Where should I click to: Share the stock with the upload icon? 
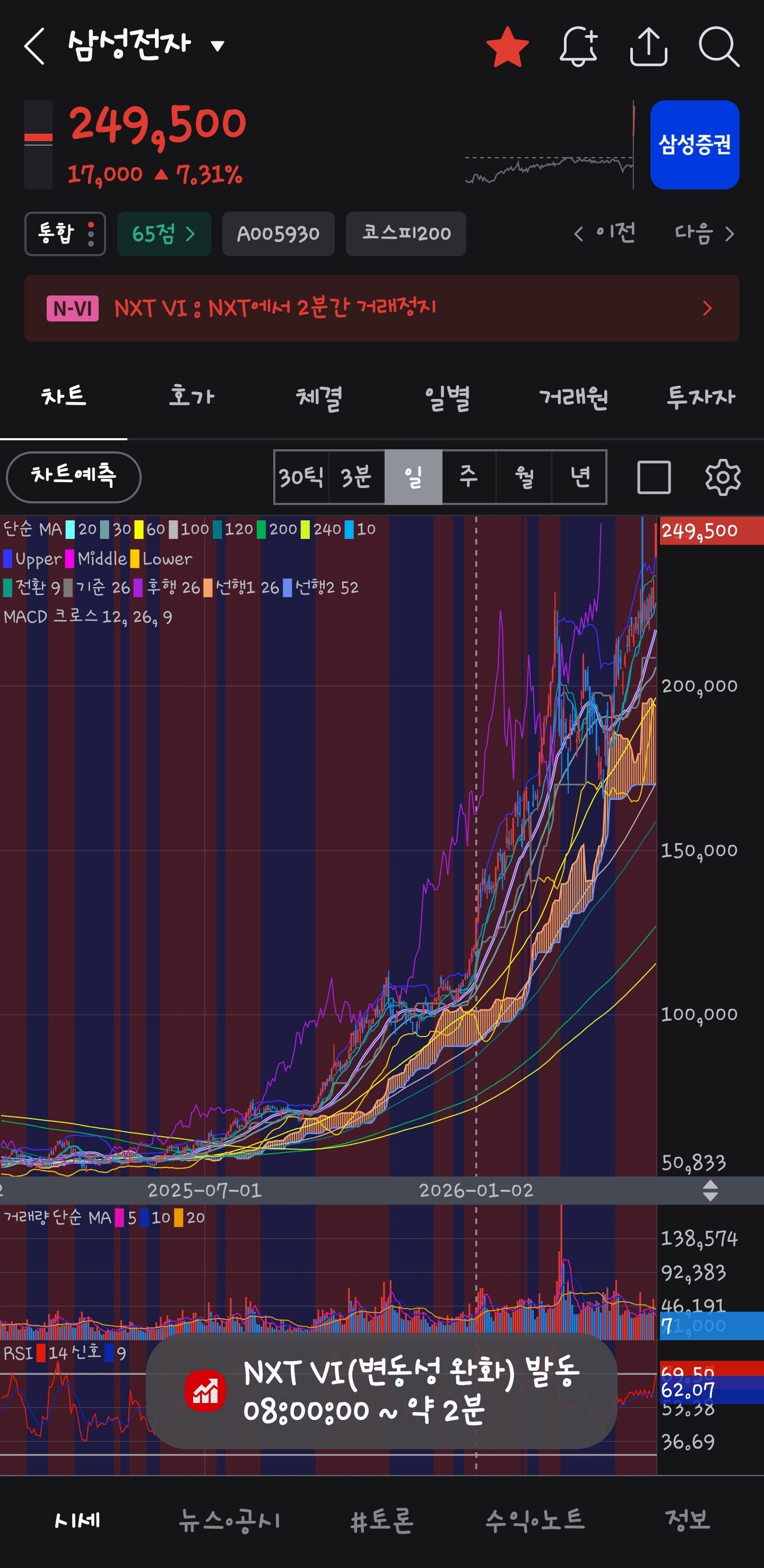coord(648,46)
